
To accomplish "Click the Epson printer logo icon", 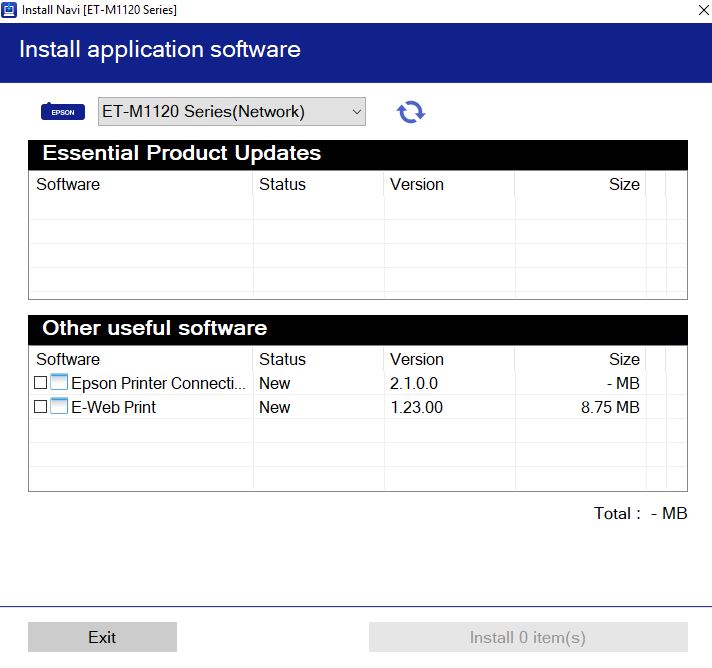I will tap(63, 111).
